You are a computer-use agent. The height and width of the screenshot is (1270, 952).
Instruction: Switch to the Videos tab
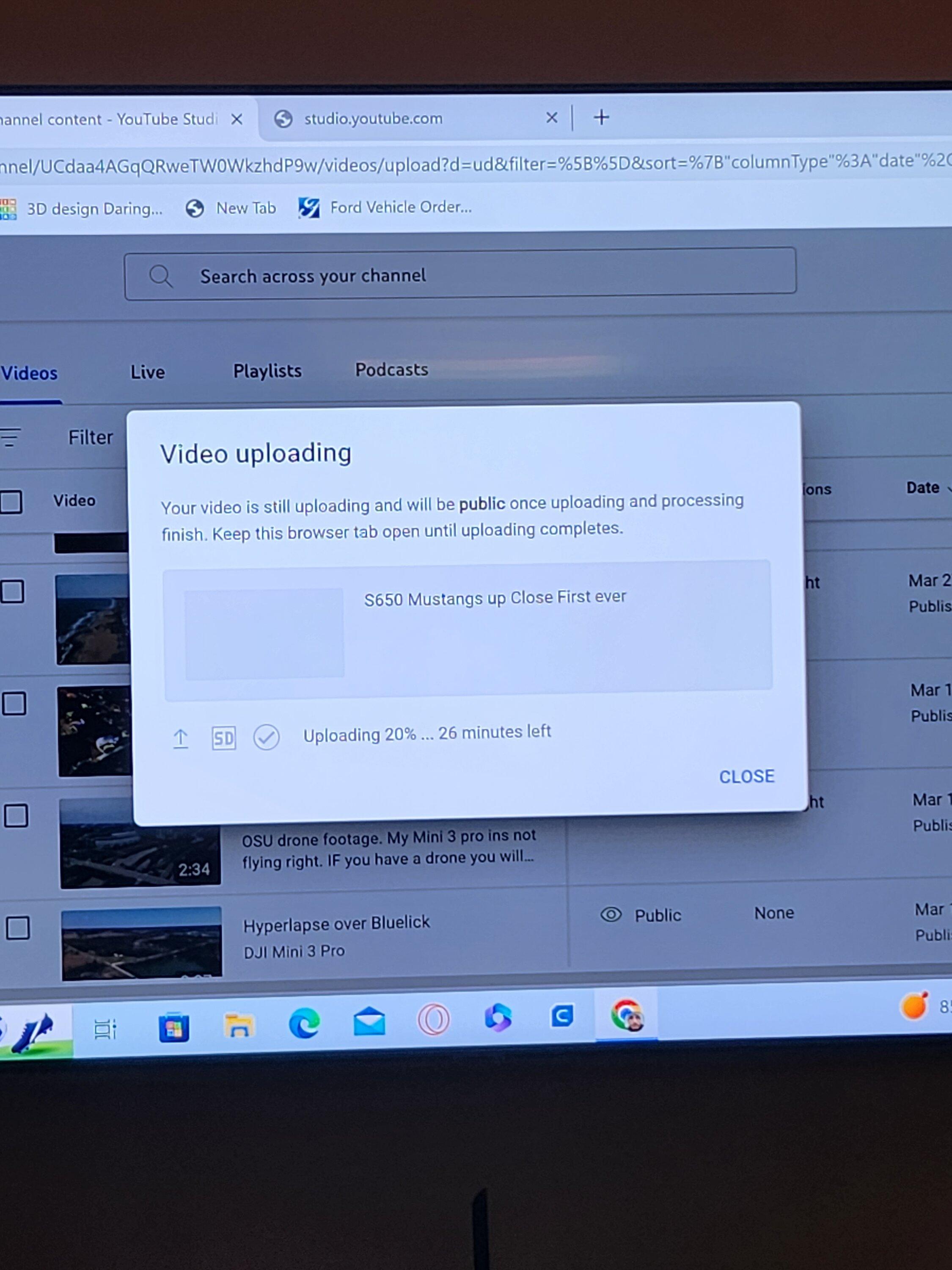pyautogui.click(x=30, y=373)
